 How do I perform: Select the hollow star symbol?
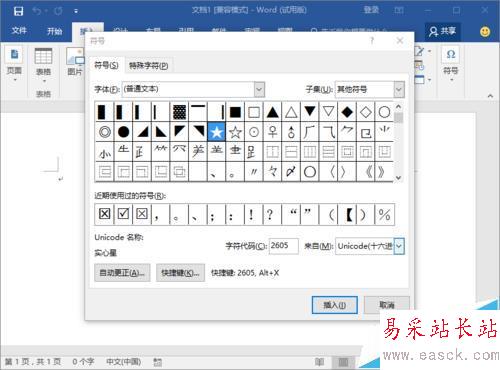235,132
